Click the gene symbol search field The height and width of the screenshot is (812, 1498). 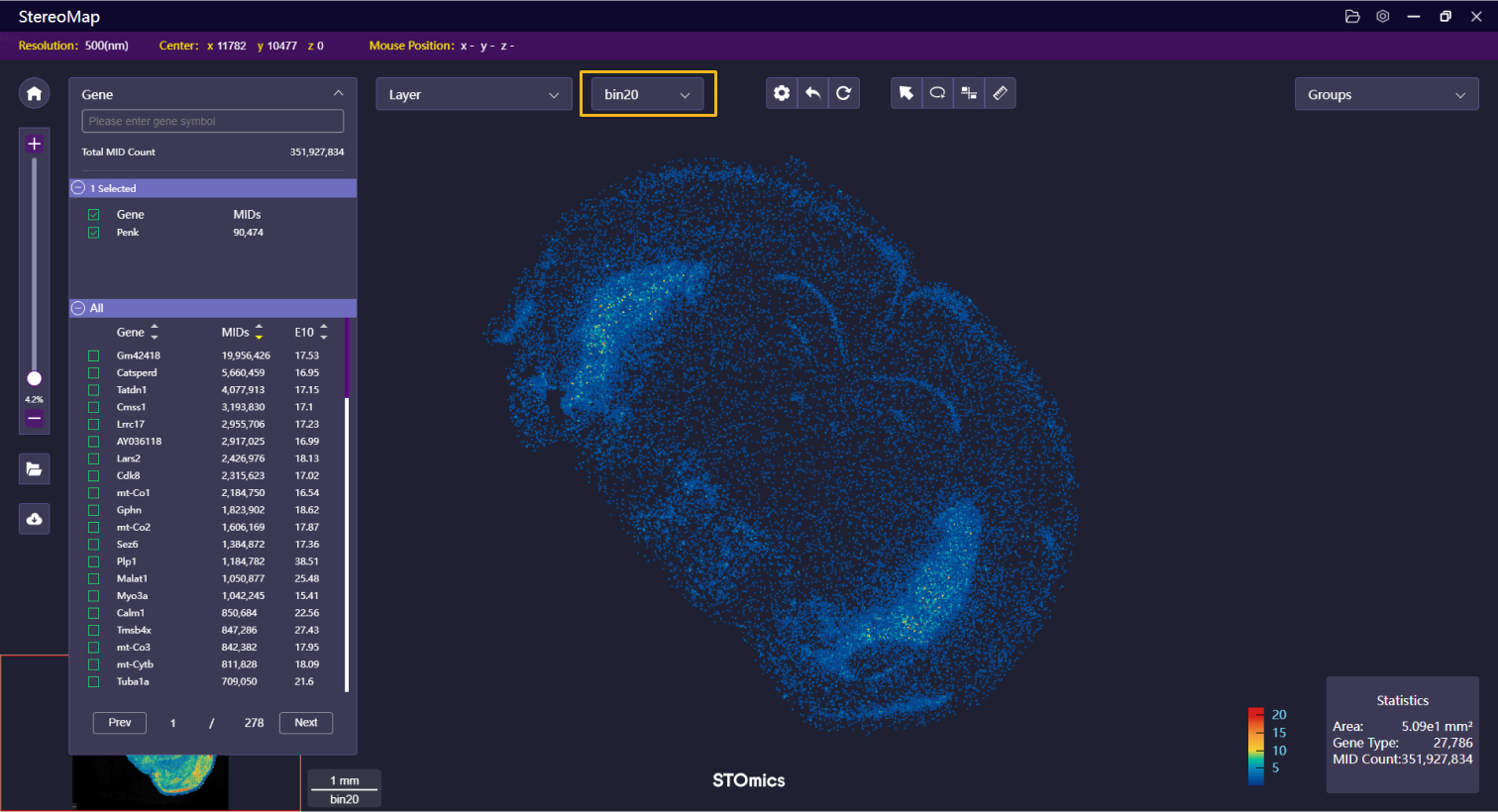click(213, 121)
